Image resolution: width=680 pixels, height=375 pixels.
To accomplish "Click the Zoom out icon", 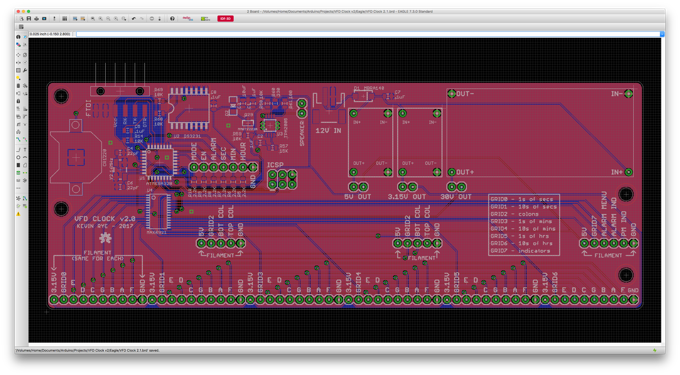I will pyautogui.click(x=108, y=19).
